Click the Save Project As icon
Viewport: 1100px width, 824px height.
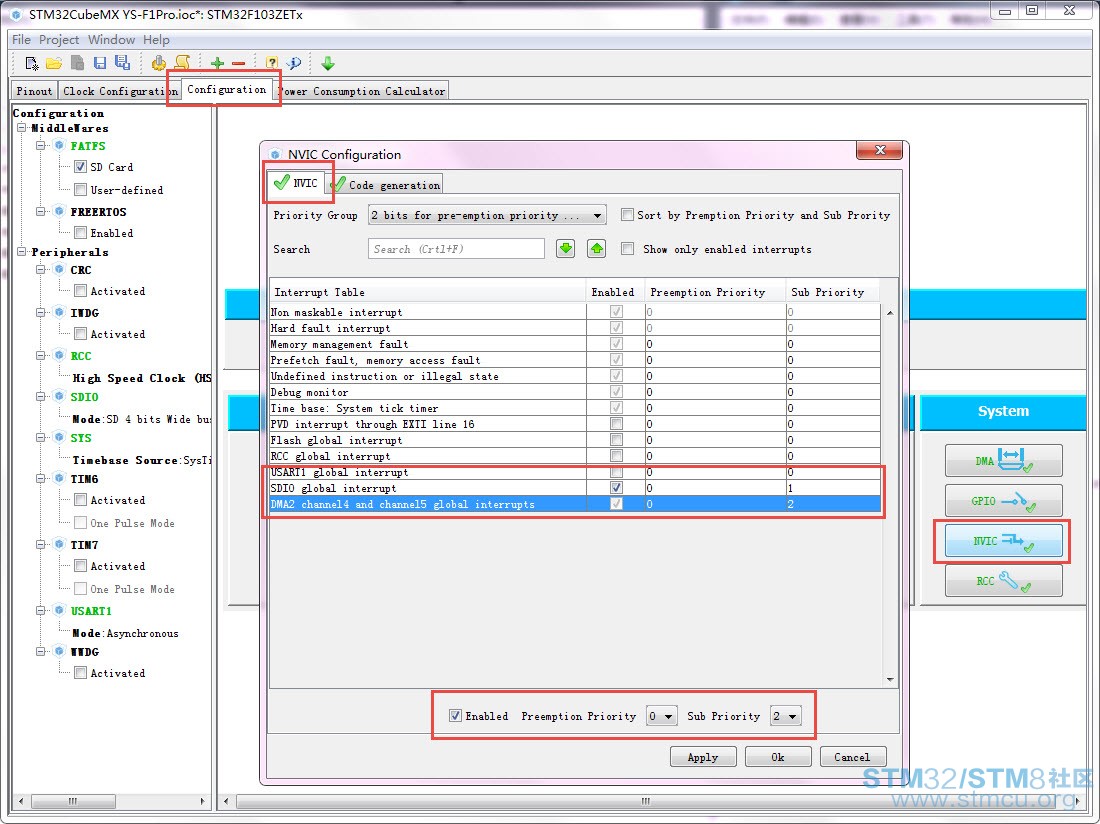123,63
